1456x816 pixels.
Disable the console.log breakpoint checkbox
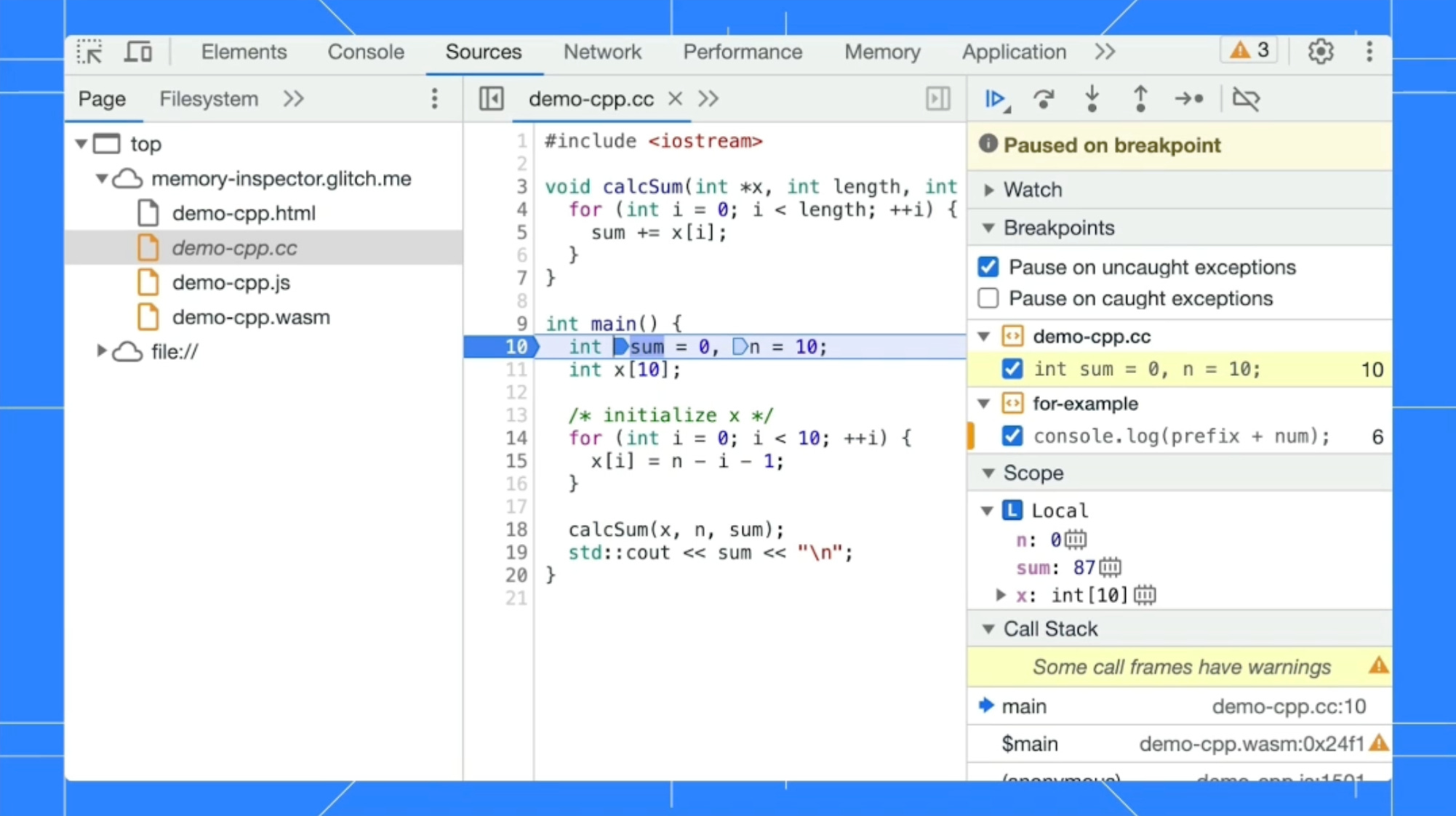tap(1012, 436)
